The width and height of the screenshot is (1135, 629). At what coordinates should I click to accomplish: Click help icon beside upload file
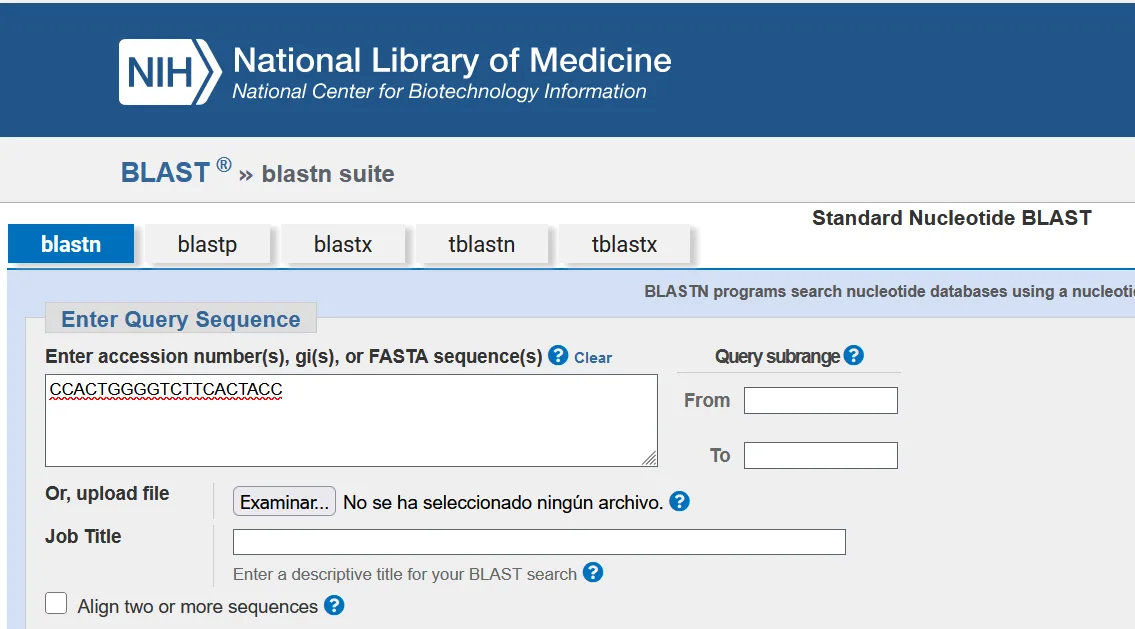click(679, 501)
